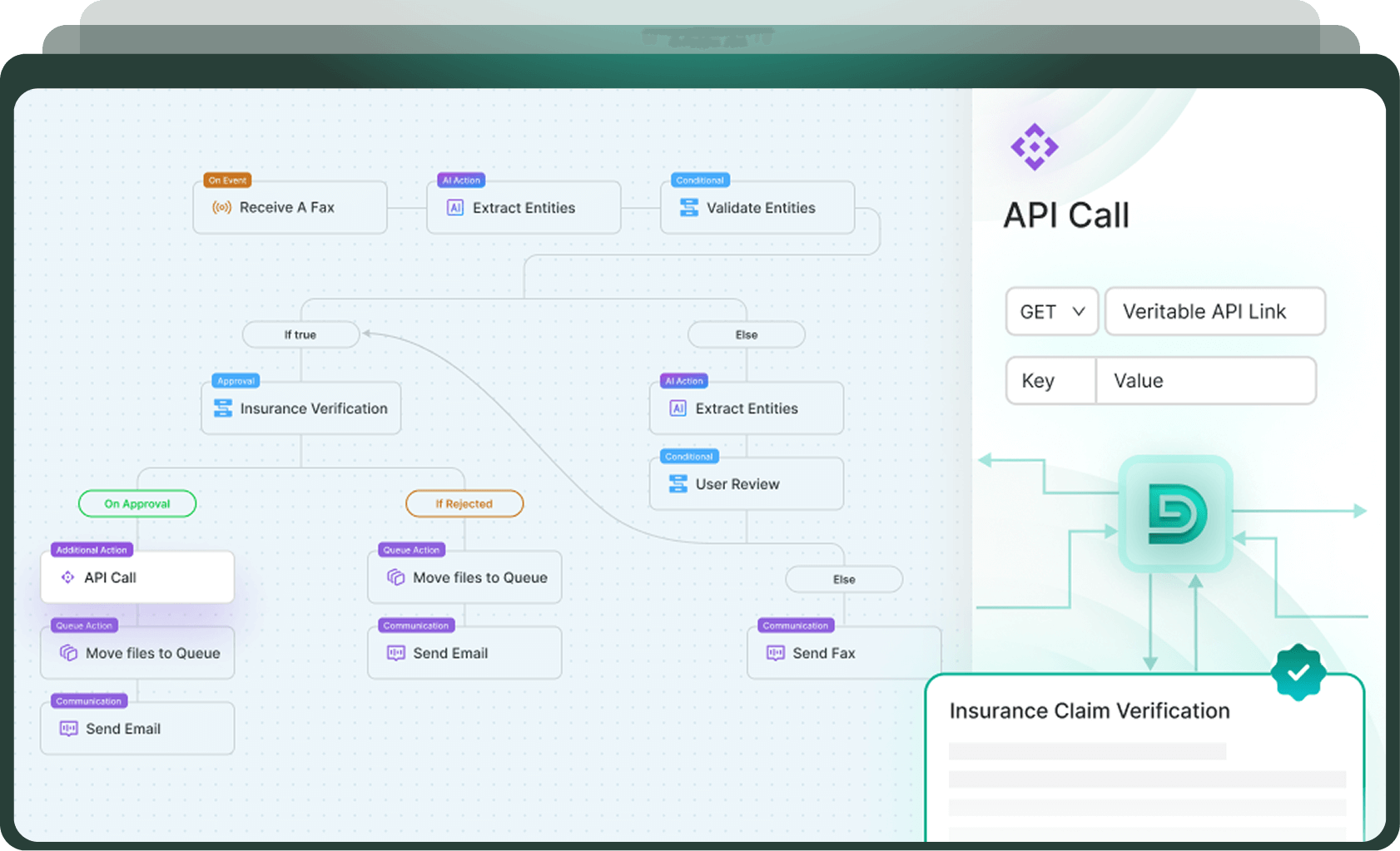Click Queue Action tag under If Rejected

[x=411, y=549]
